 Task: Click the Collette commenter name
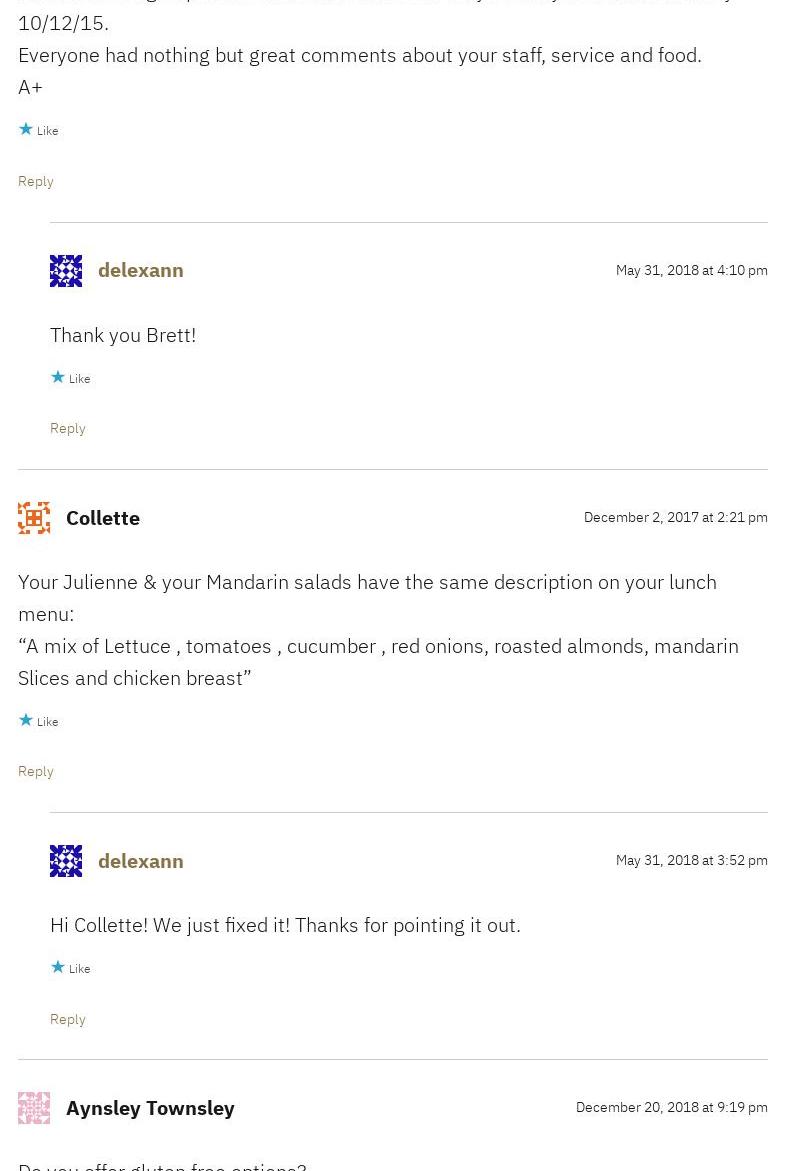click(103, 518)
